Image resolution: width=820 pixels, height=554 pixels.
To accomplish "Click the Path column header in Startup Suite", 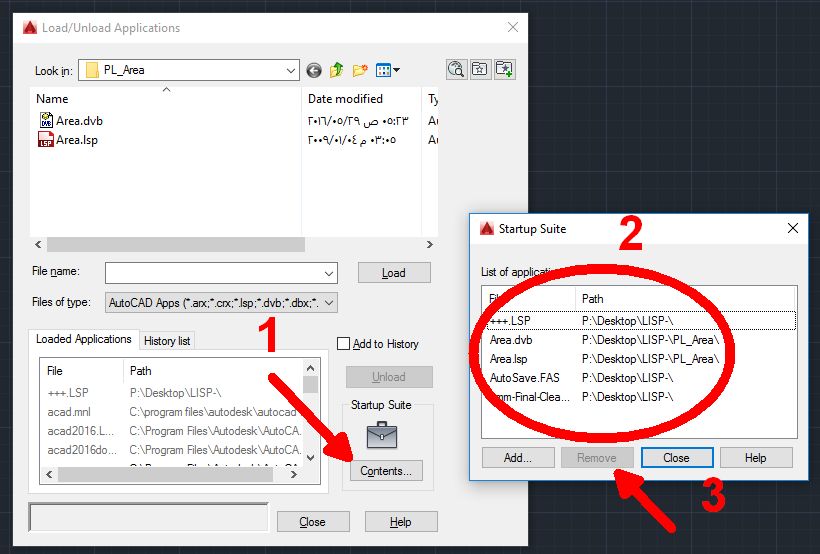I will 685,299.
